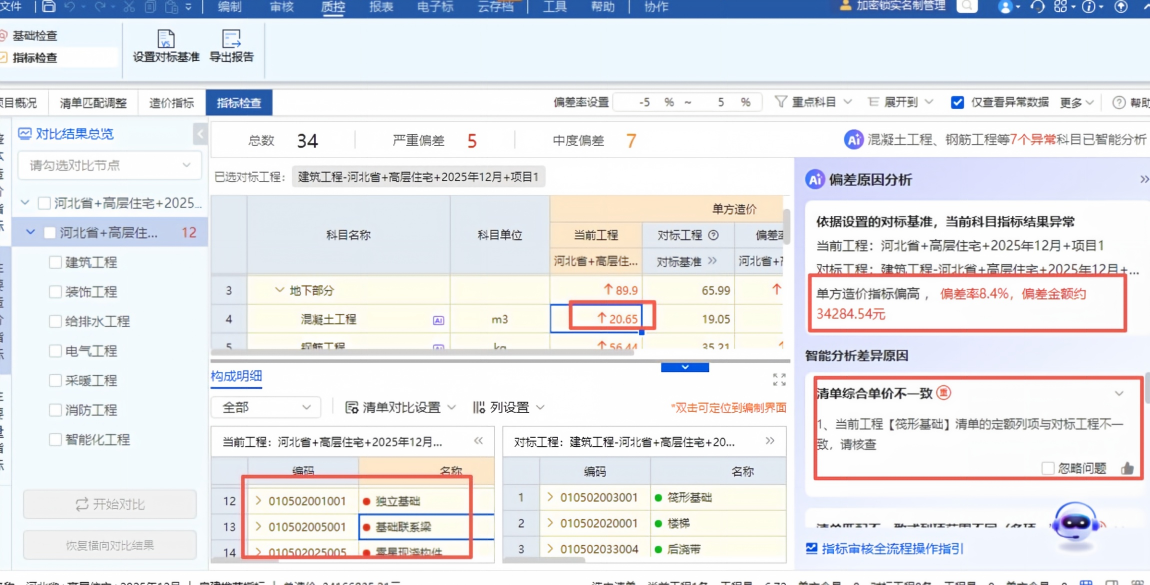
Task: Expand row 010502001001 独立基础
Action: pos(258,501)
